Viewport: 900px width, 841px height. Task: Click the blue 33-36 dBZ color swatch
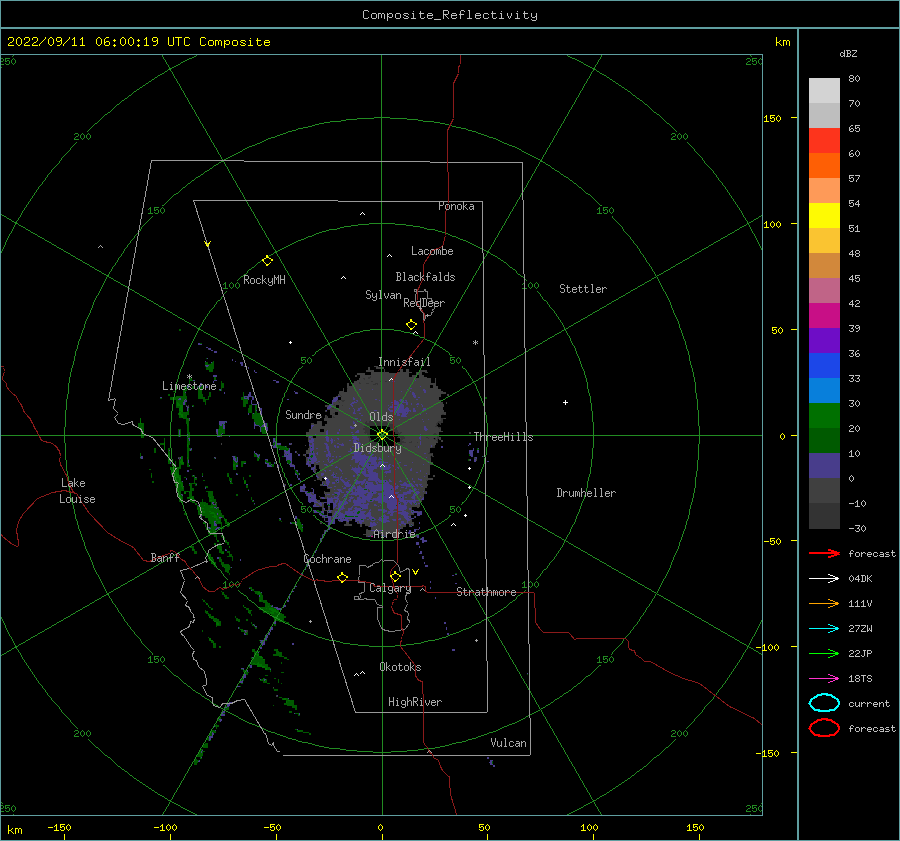point(824,366)
